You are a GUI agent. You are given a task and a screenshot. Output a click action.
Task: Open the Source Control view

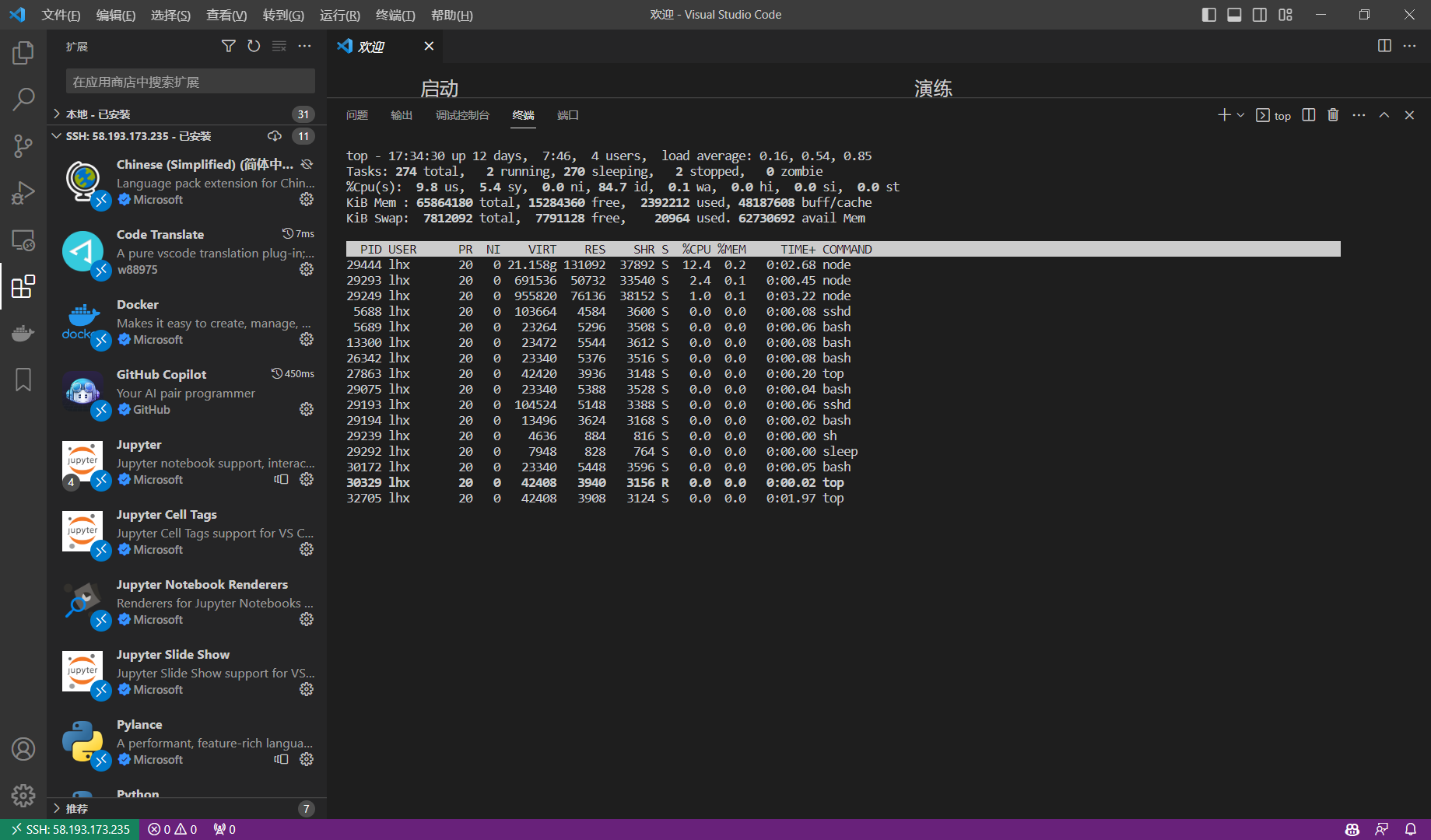pyautogui.click(x=23, y=145)
